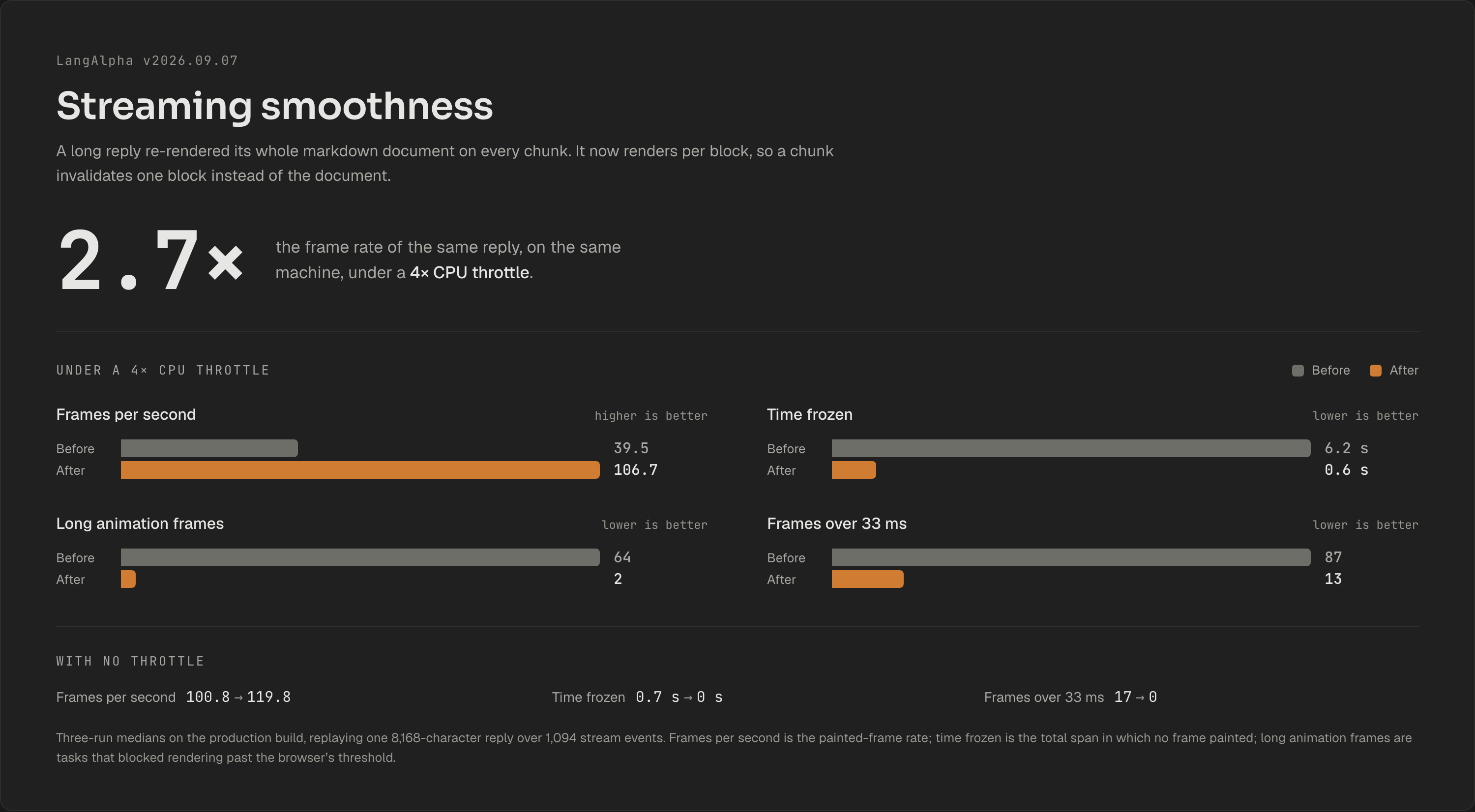Click the gray Before bar in Long animation frames

[x=360, y=557]
